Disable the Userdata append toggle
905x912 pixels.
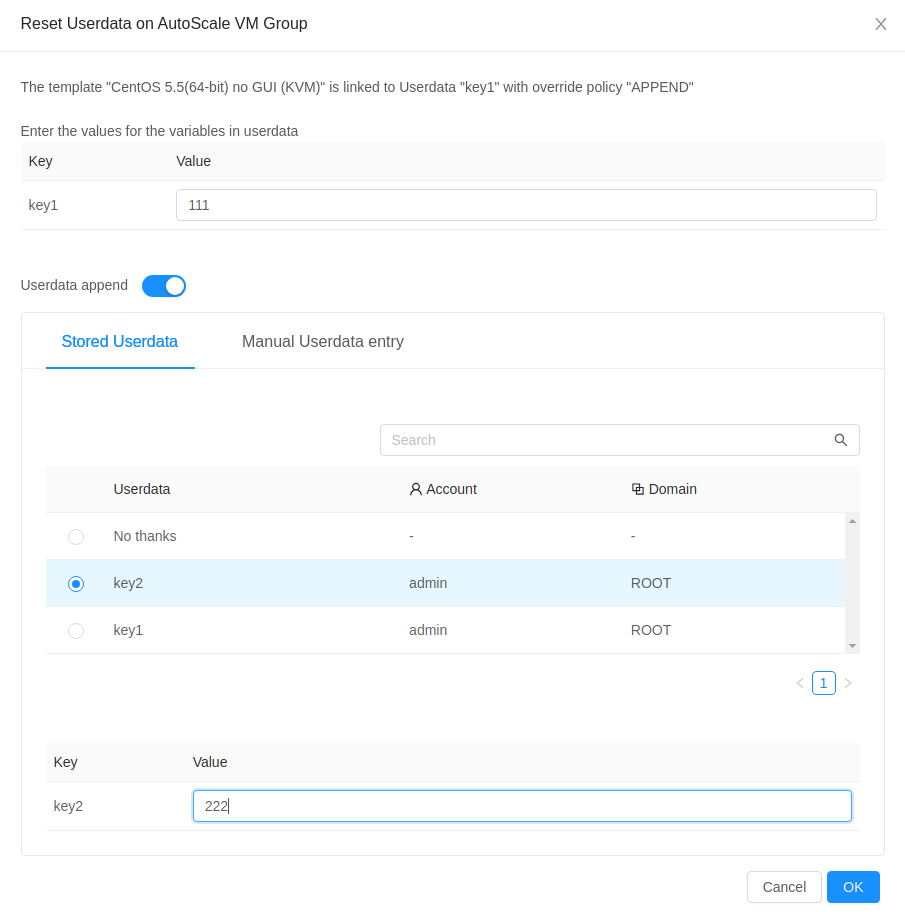pos(163,286)
